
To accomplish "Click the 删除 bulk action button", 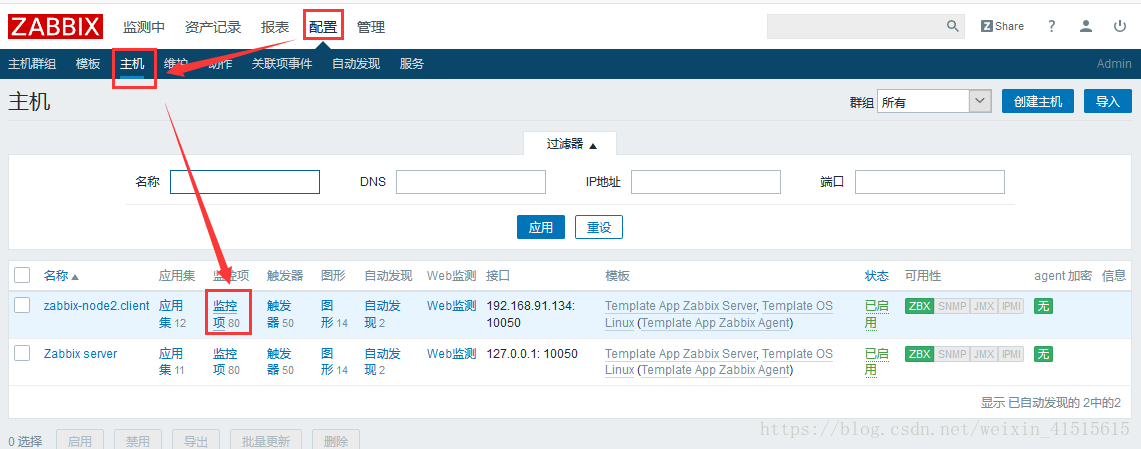I will click(x=336, y=440).
